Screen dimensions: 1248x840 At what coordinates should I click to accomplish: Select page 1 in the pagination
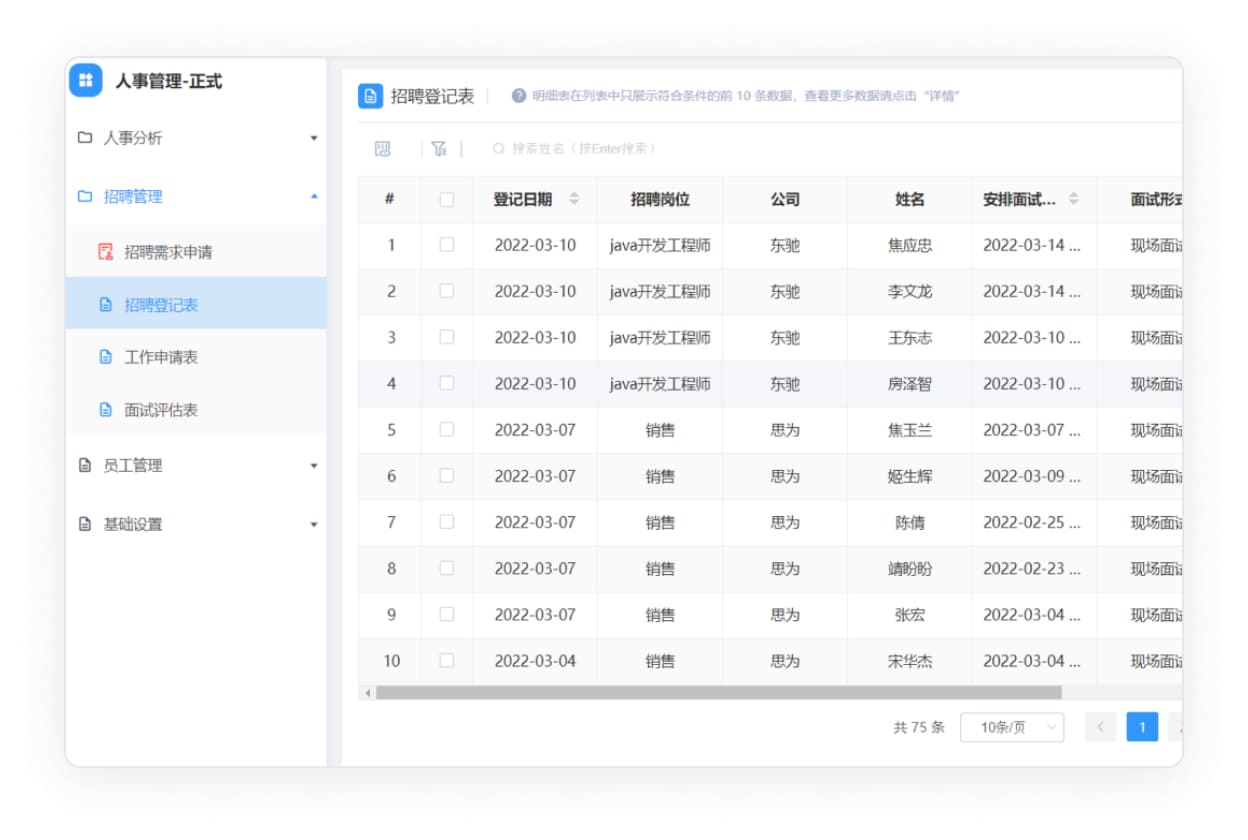click(x=1142, y=727)
